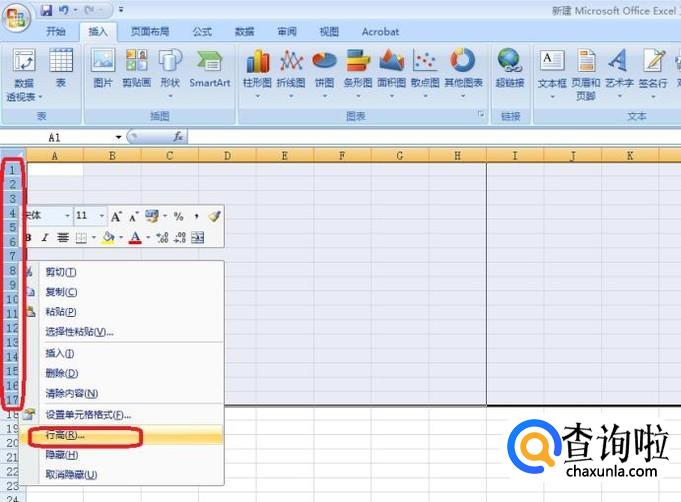Insert a line chart (折线图)

[x=291, y=73]
